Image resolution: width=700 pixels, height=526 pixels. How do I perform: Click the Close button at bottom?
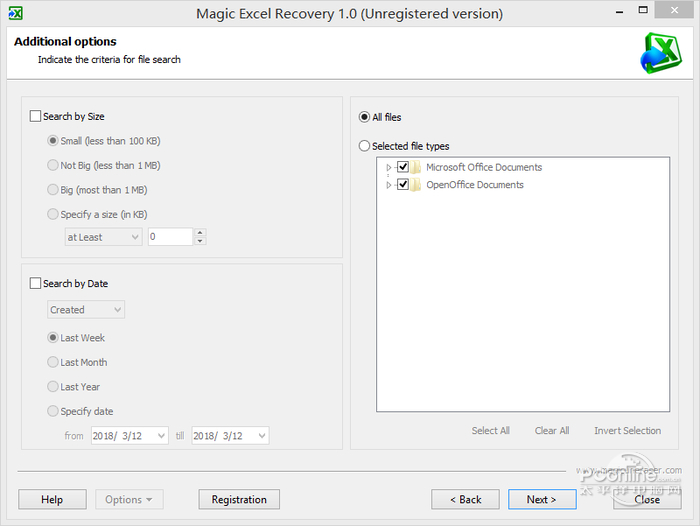click(x=647, y=499)
